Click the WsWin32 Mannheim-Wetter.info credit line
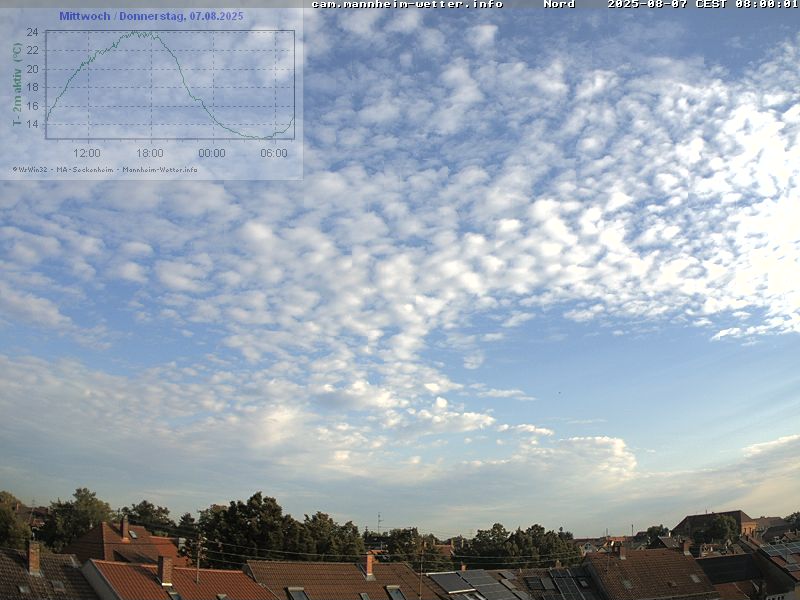This screenshot has width=800, height=600. pyautogui.click(x=105, y=169)
